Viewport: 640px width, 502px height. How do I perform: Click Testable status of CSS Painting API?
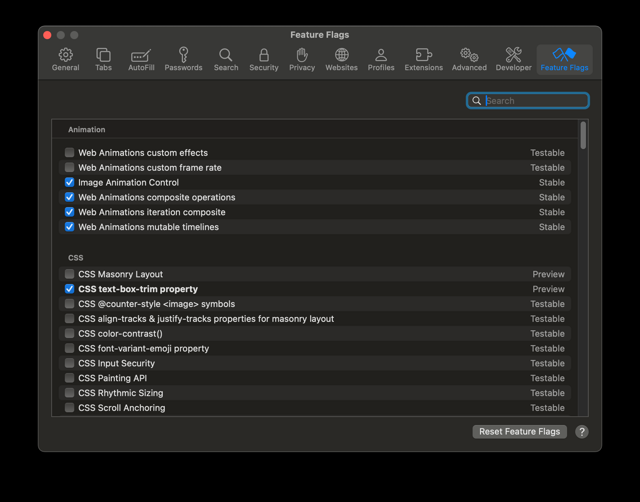547,378
